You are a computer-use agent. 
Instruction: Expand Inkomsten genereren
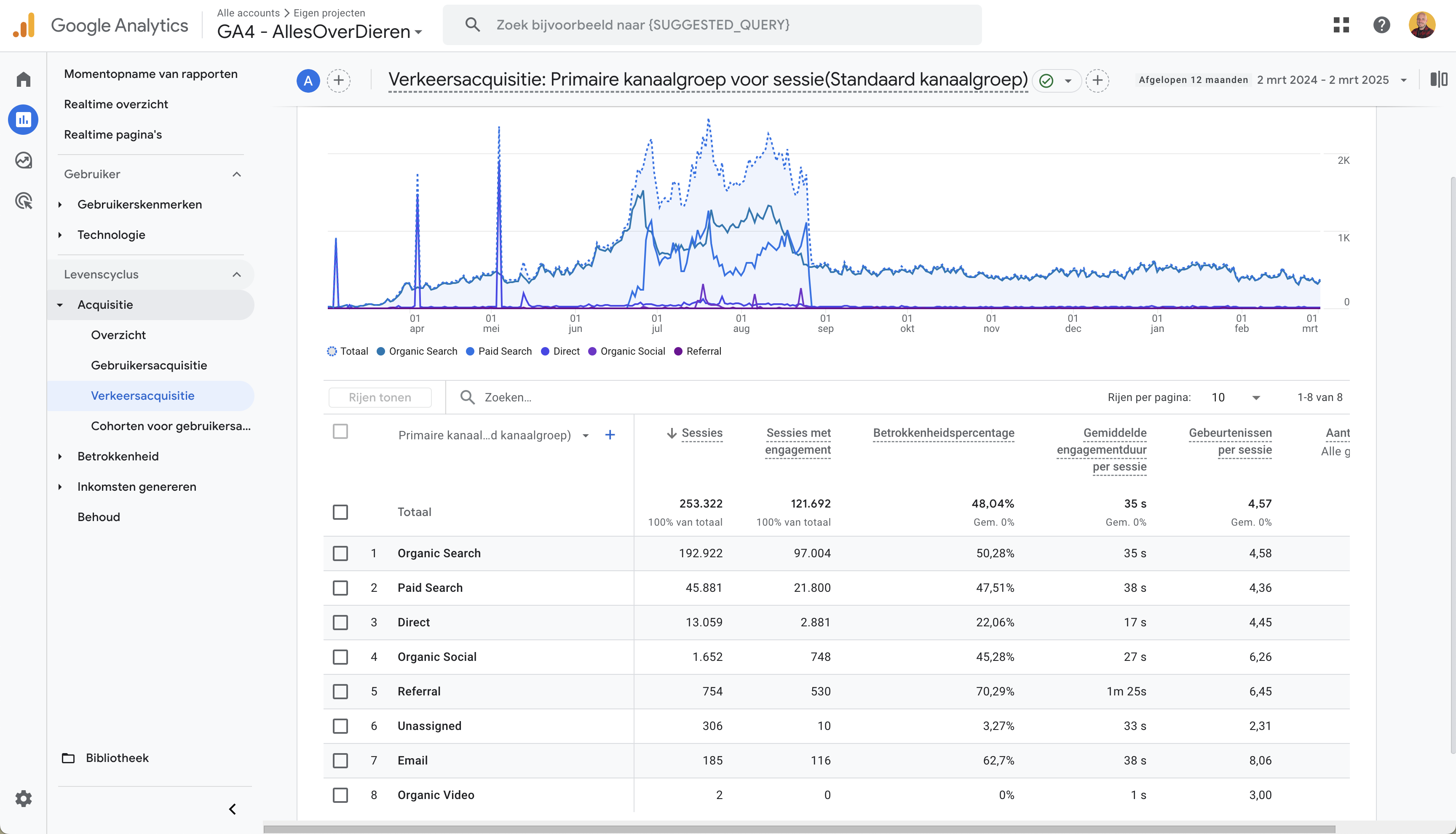59,487
